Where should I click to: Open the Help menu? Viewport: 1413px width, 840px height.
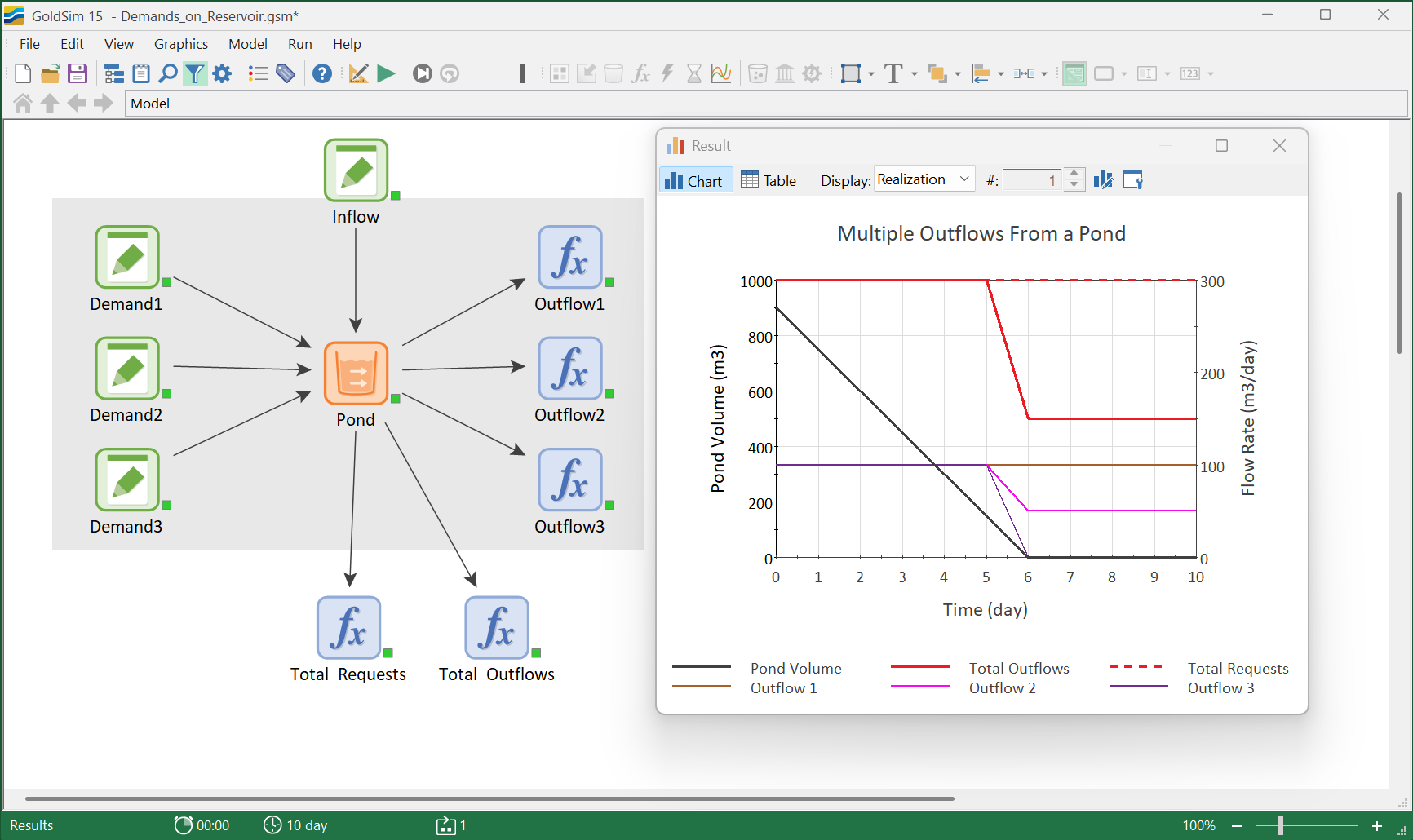pyautogui.click(x=347, y=44)
